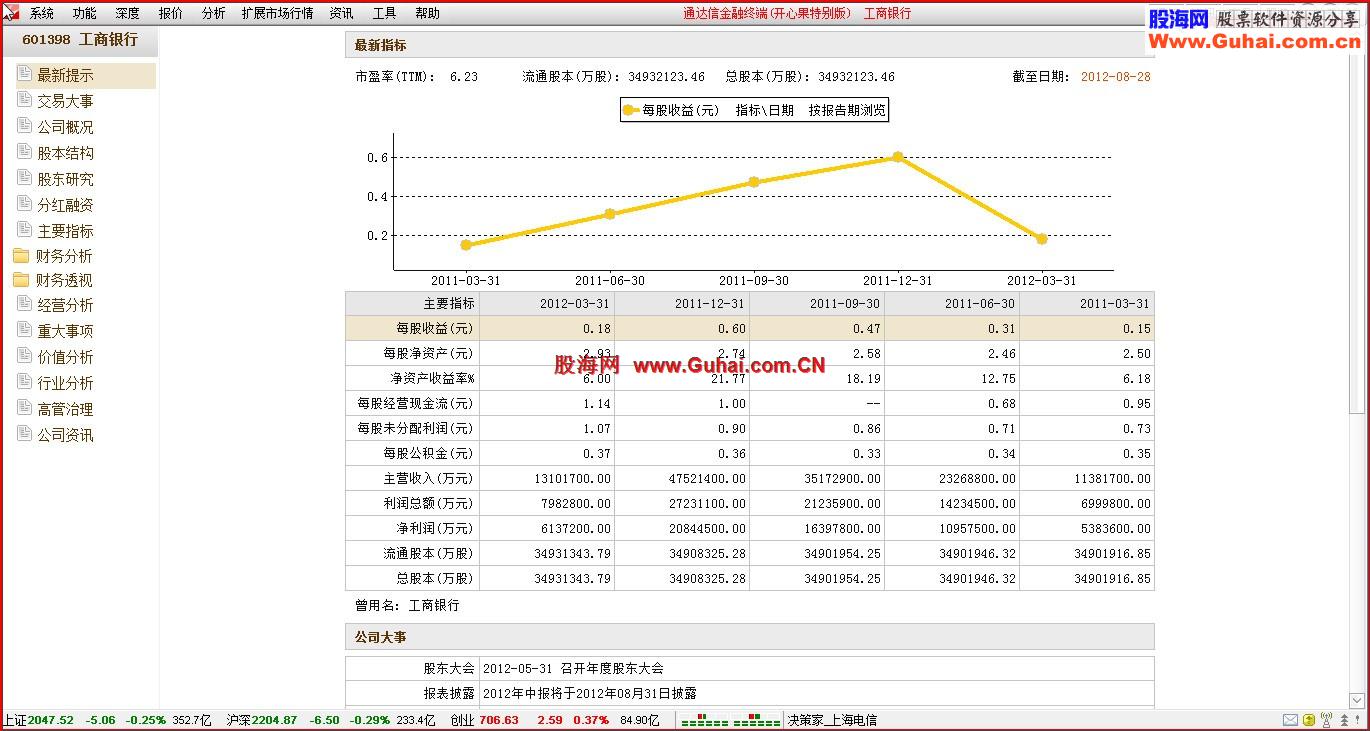
Task: Click the exclamation mark icon in status bar
Action: (1359, 720)
